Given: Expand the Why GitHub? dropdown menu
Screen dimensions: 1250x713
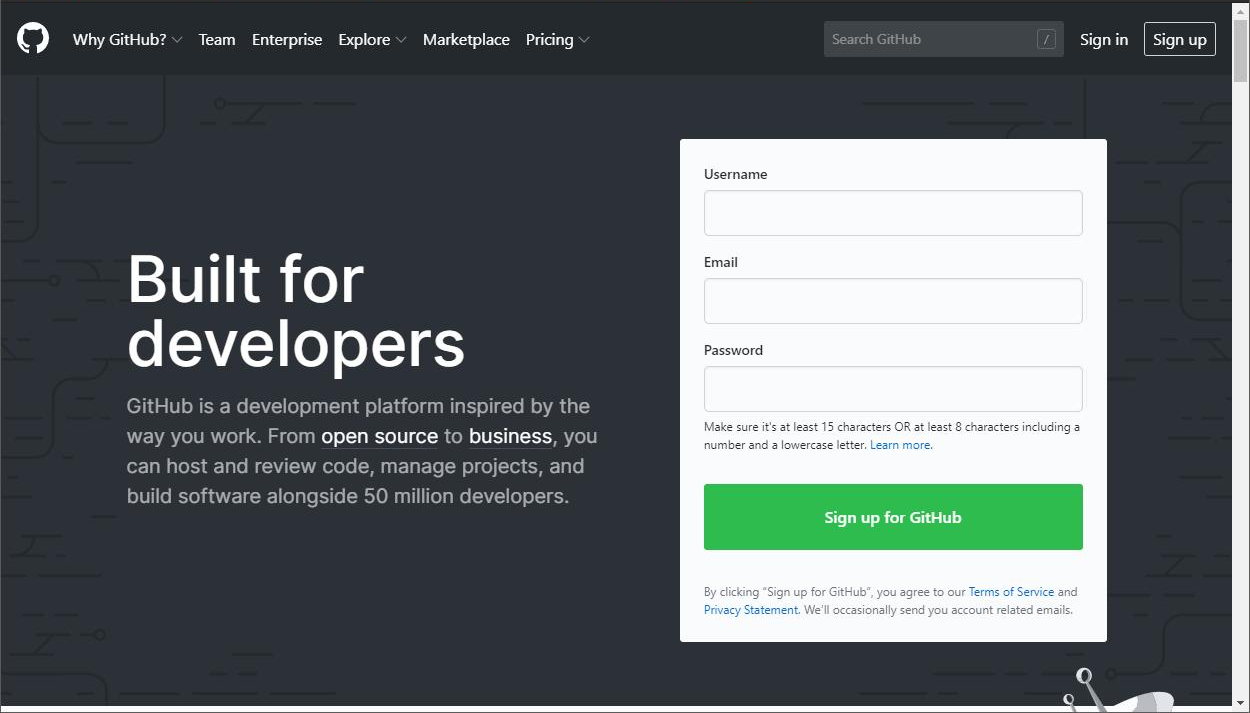Looking at the screenshot, I should click(x=127, y=40).
